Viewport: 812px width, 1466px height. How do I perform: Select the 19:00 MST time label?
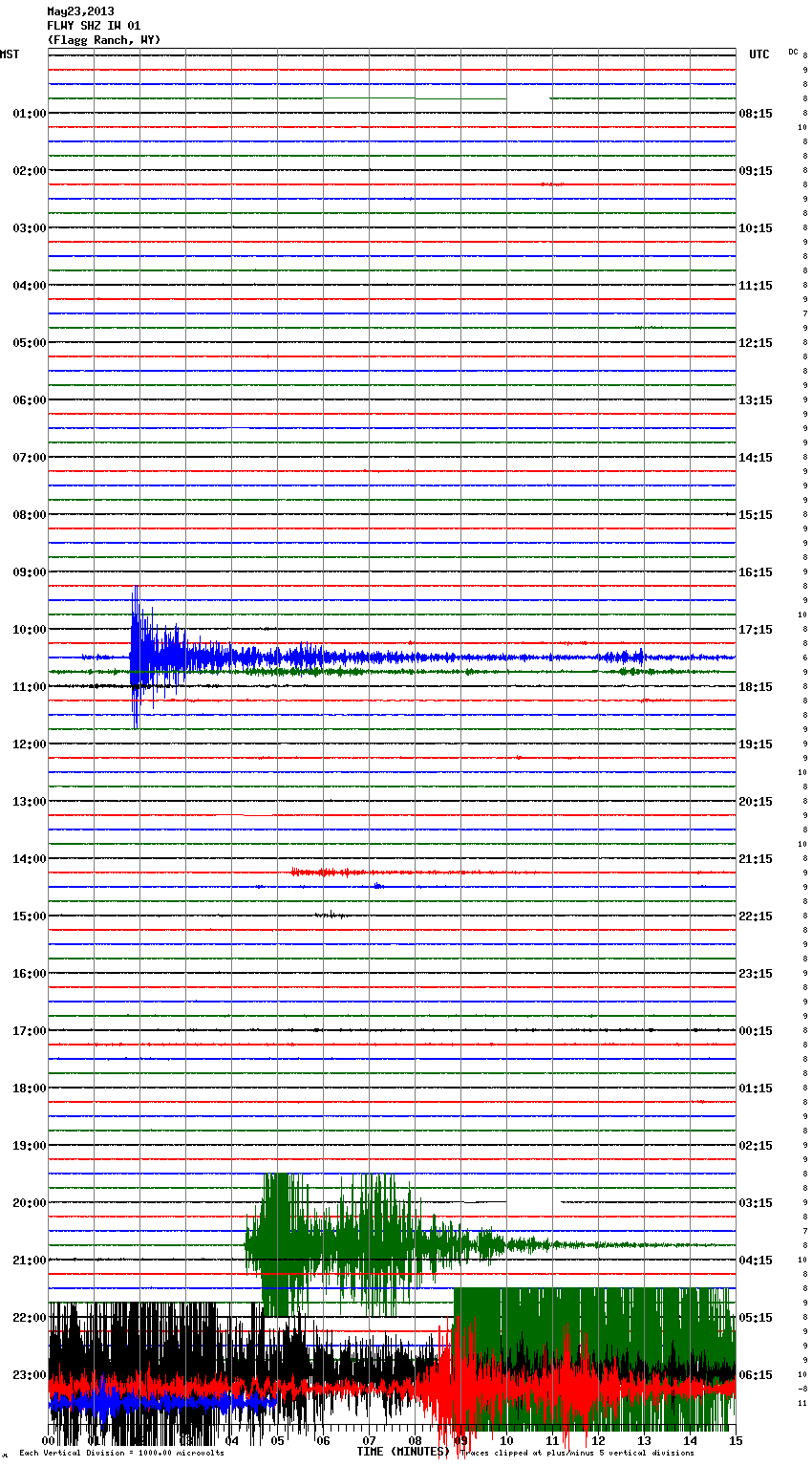coord(29,1146)
